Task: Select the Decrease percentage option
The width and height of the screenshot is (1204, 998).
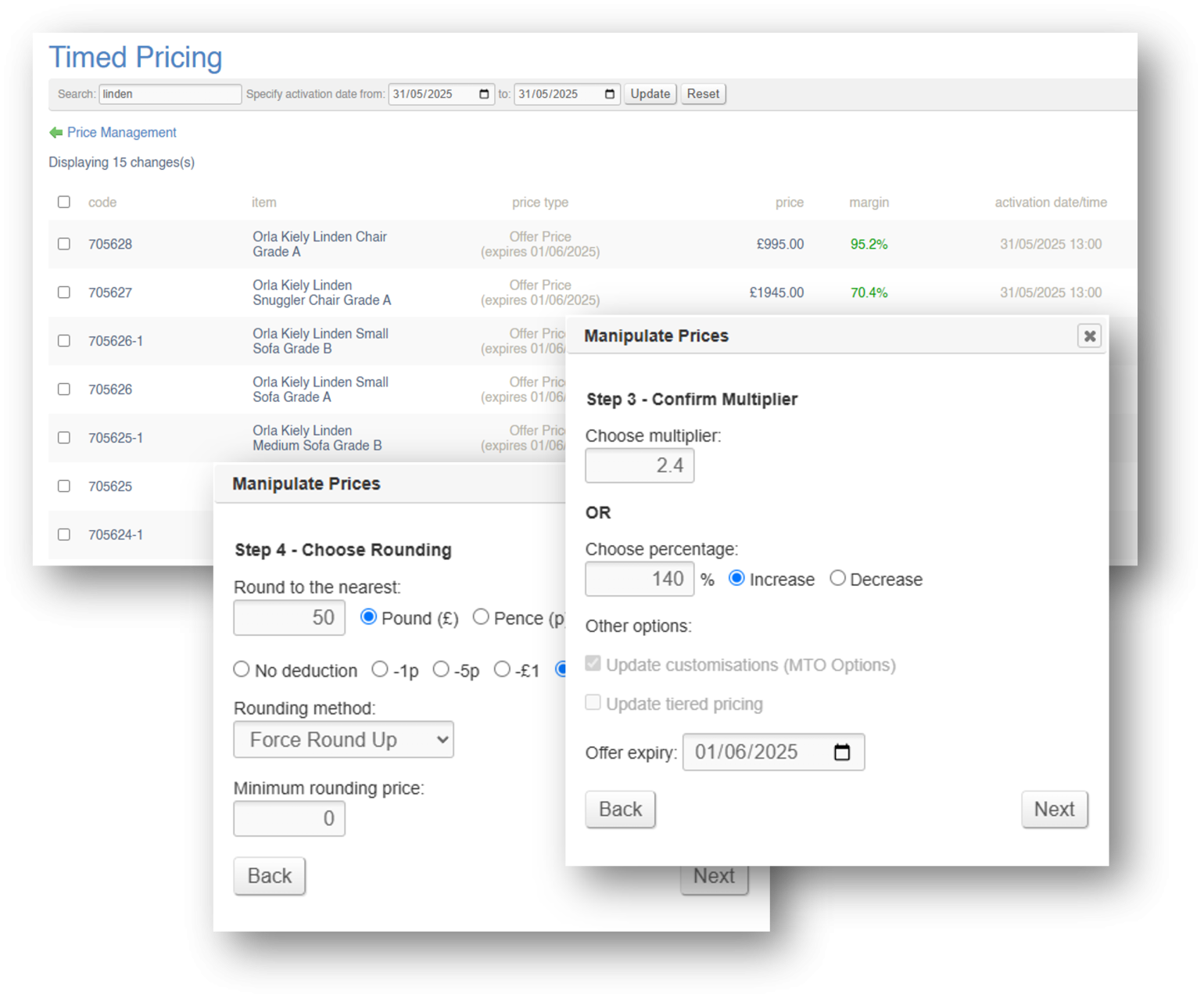Action: pyautogui.click(x=837, y=578)
